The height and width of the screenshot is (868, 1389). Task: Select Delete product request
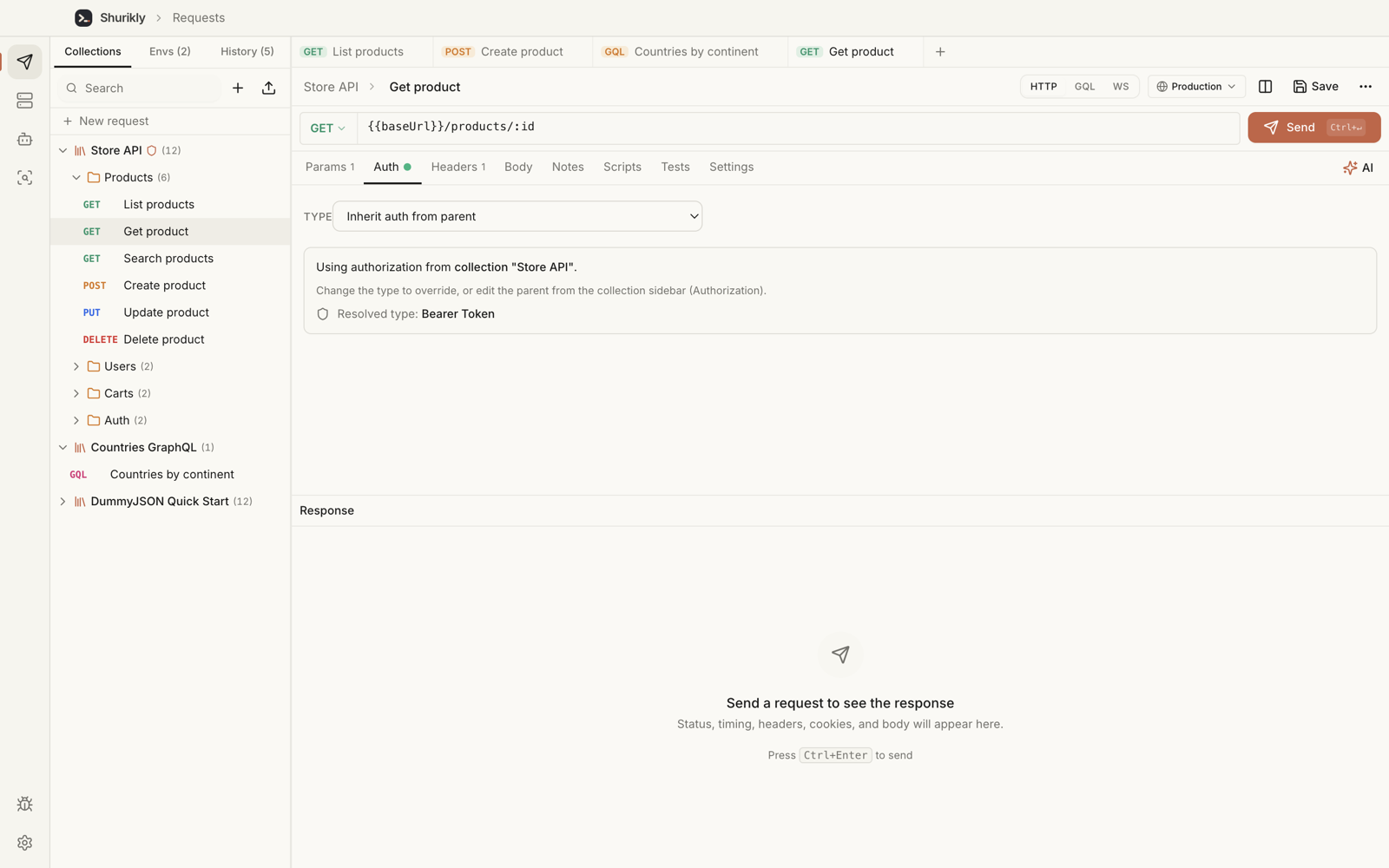(170, 339)
